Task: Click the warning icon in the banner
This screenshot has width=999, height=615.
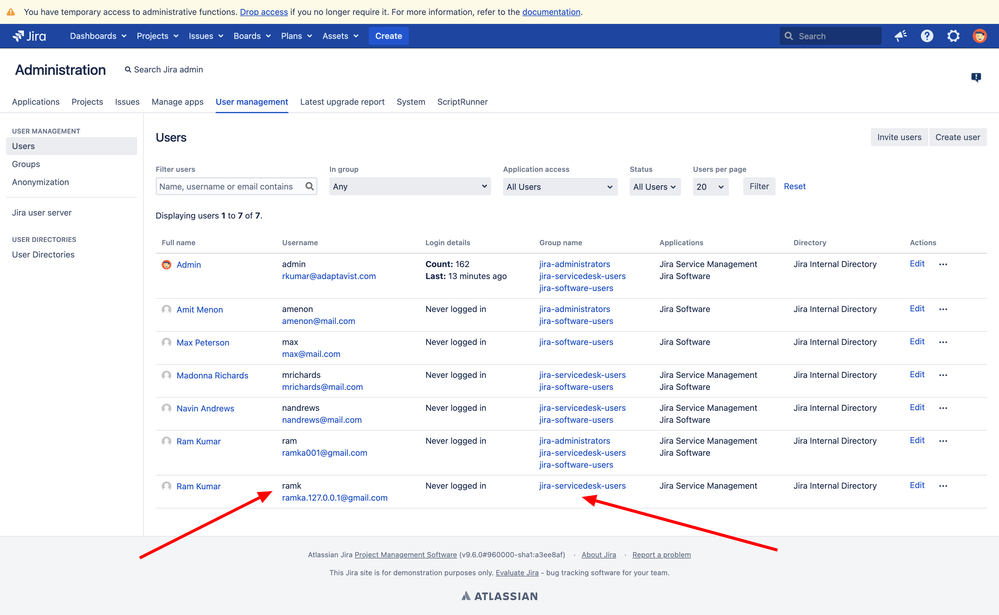Action: [x=11, y=11]
